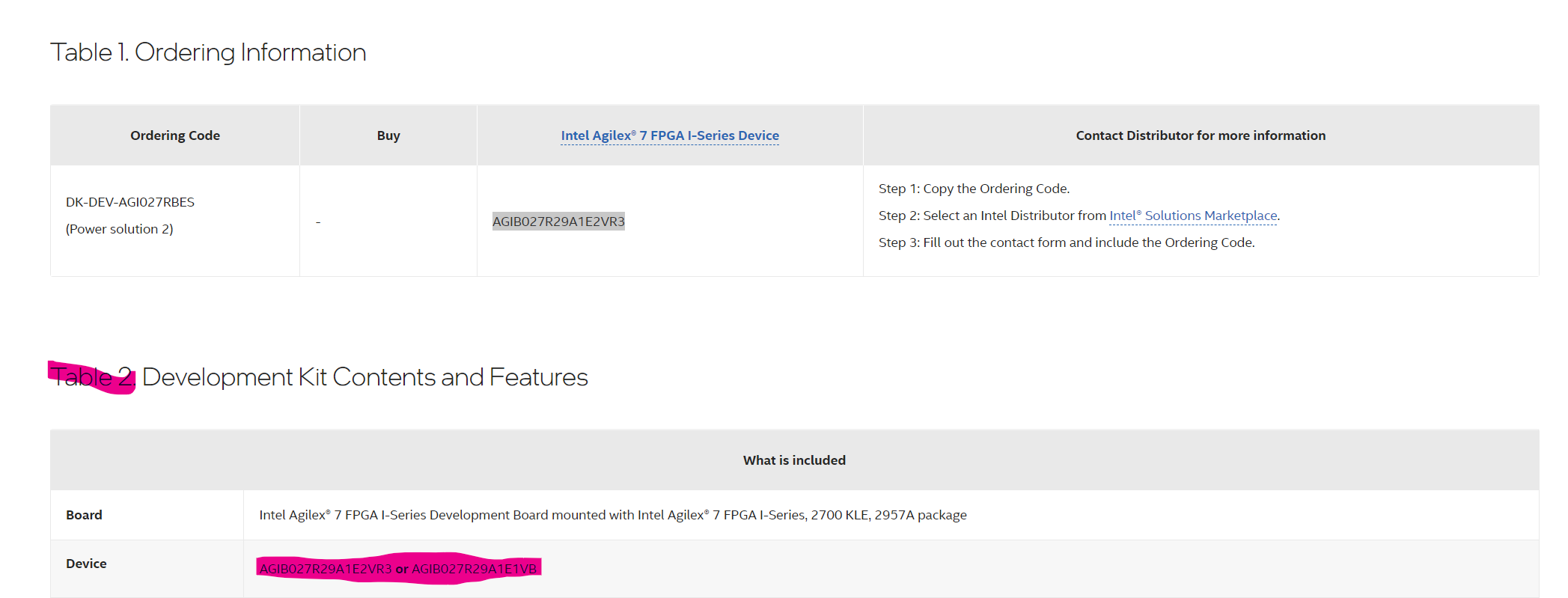The width and height of the screenshot is (1568, 598).
Task: Click the pink-highlighted device codes in Device row
Action: (x=397, y=569)
